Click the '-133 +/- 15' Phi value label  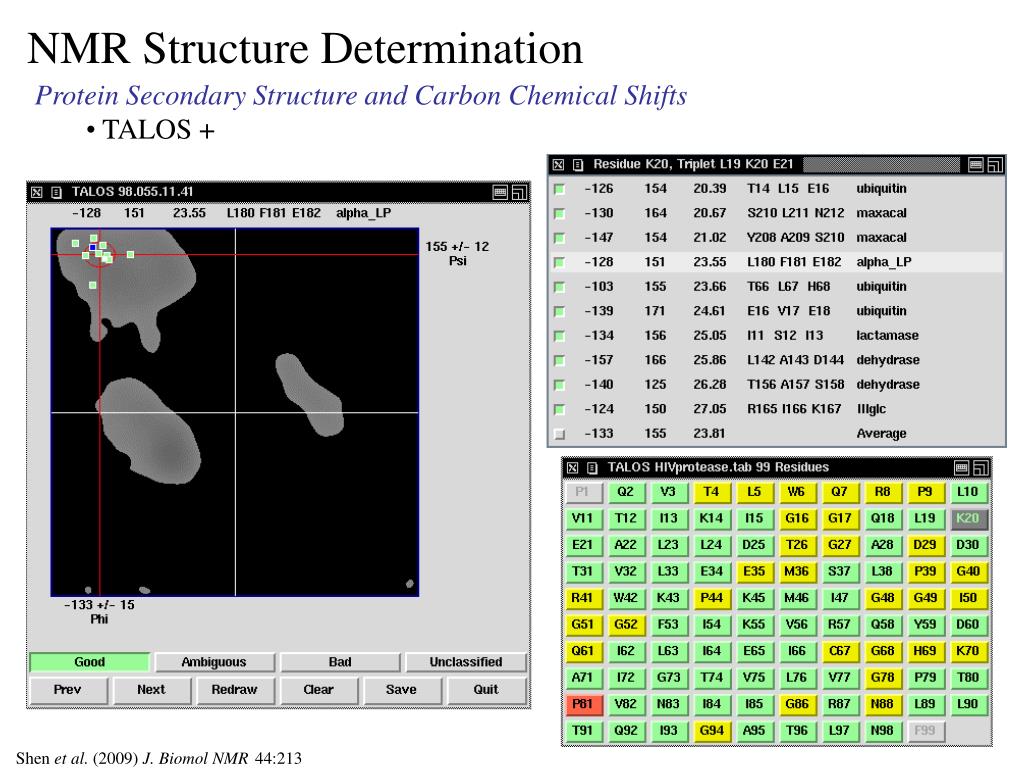[99, 605]
